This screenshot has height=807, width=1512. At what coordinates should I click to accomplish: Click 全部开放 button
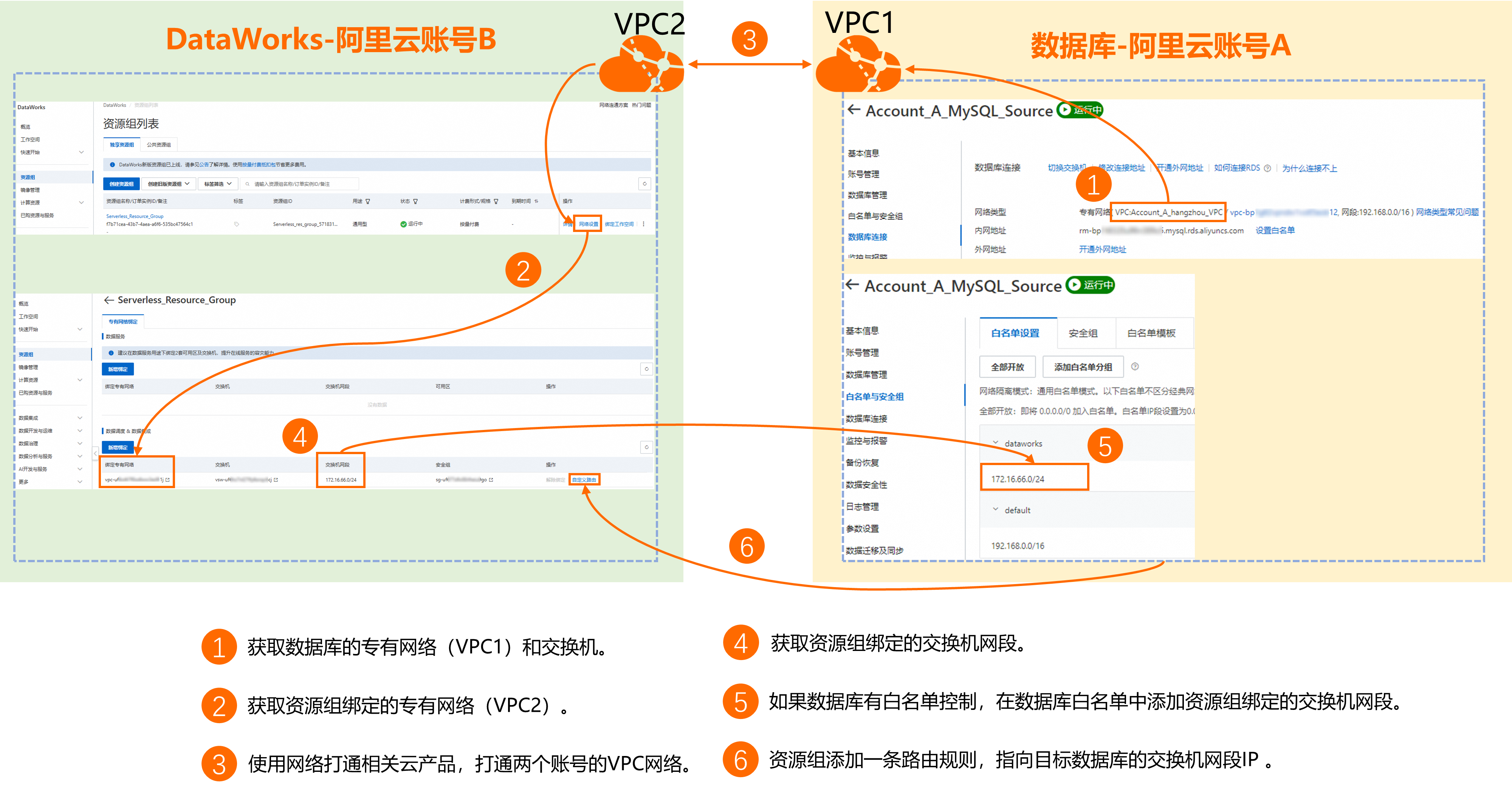point(1008,367)
